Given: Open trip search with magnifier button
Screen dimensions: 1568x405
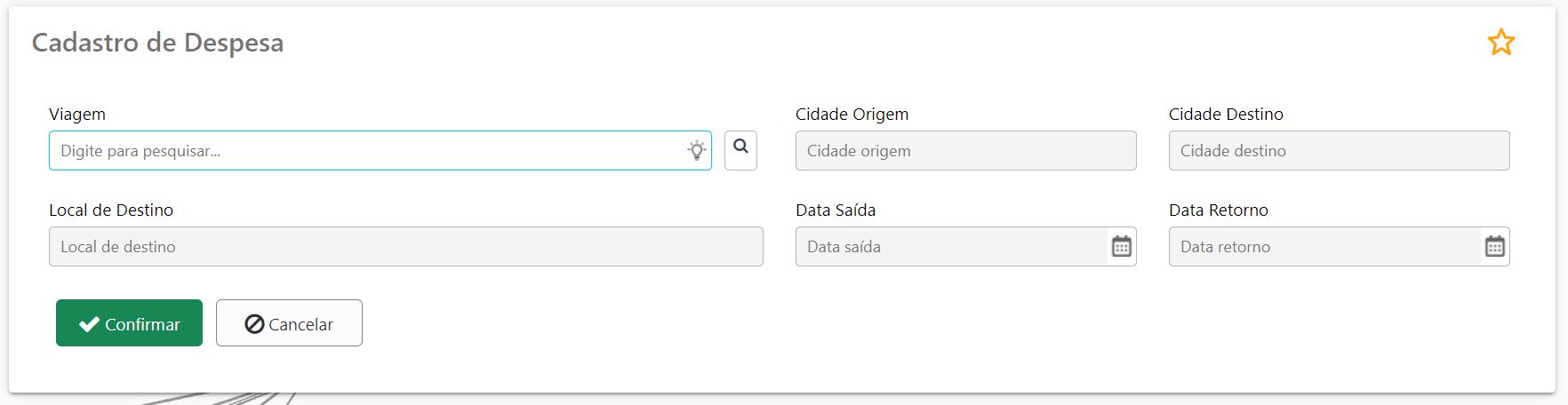Looking at the screenshot, I should pos(740,150).
